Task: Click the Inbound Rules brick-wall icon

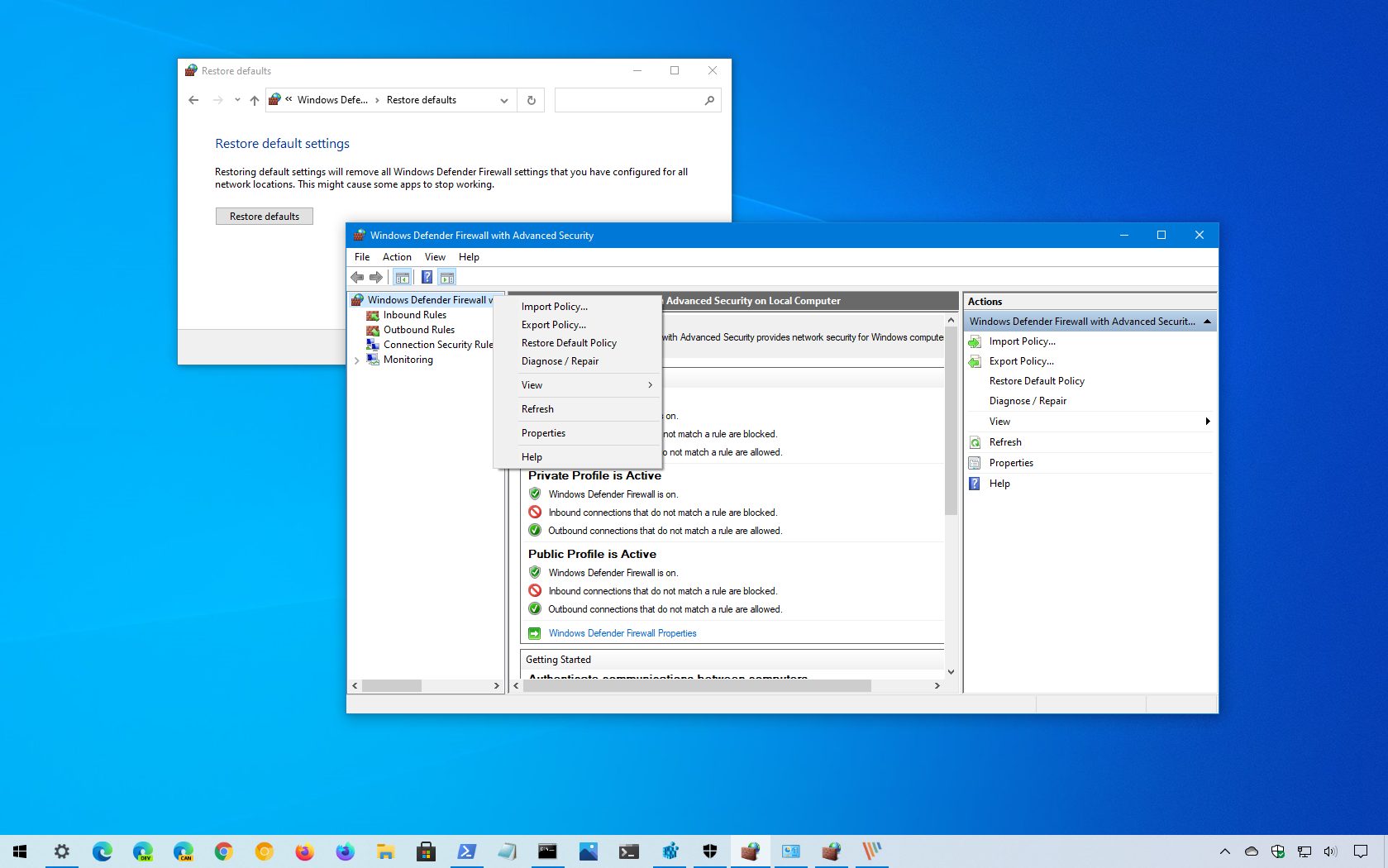Action: pyautogui.click(x=373, y=315)
